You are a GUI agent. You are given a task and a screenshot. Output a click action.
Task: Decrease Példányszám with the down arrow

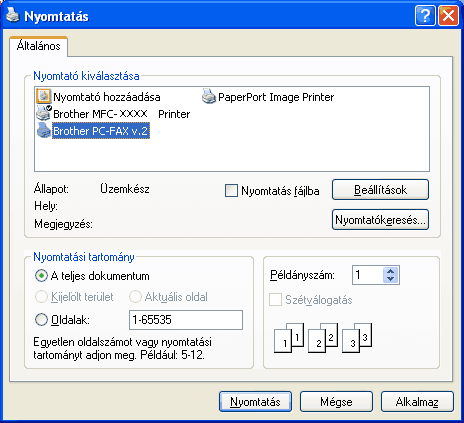pyautogui.click(x=390, y=279)
